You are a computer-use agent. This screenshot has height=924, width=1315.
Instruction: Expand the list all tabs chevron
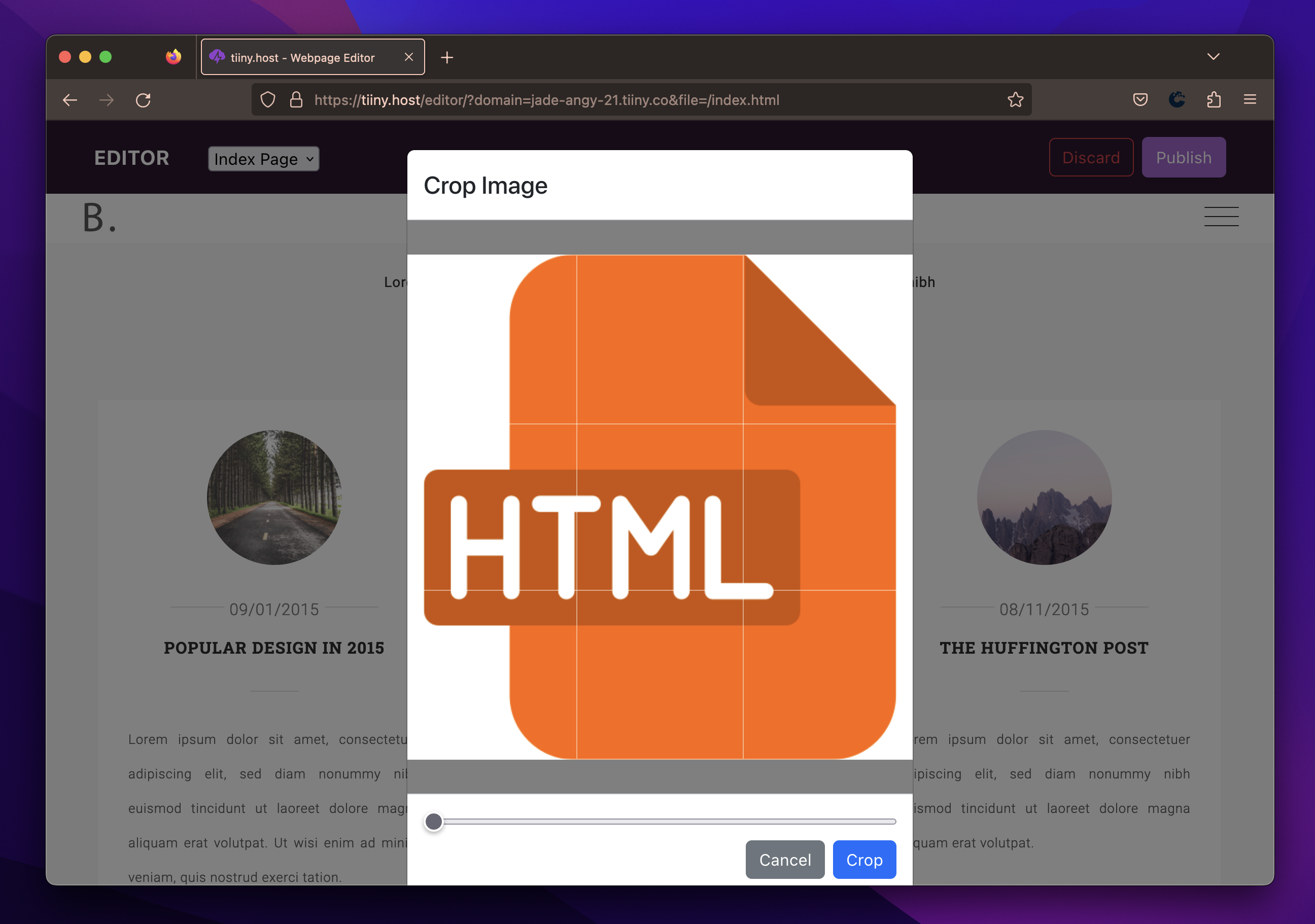[x=1213, y=57]
